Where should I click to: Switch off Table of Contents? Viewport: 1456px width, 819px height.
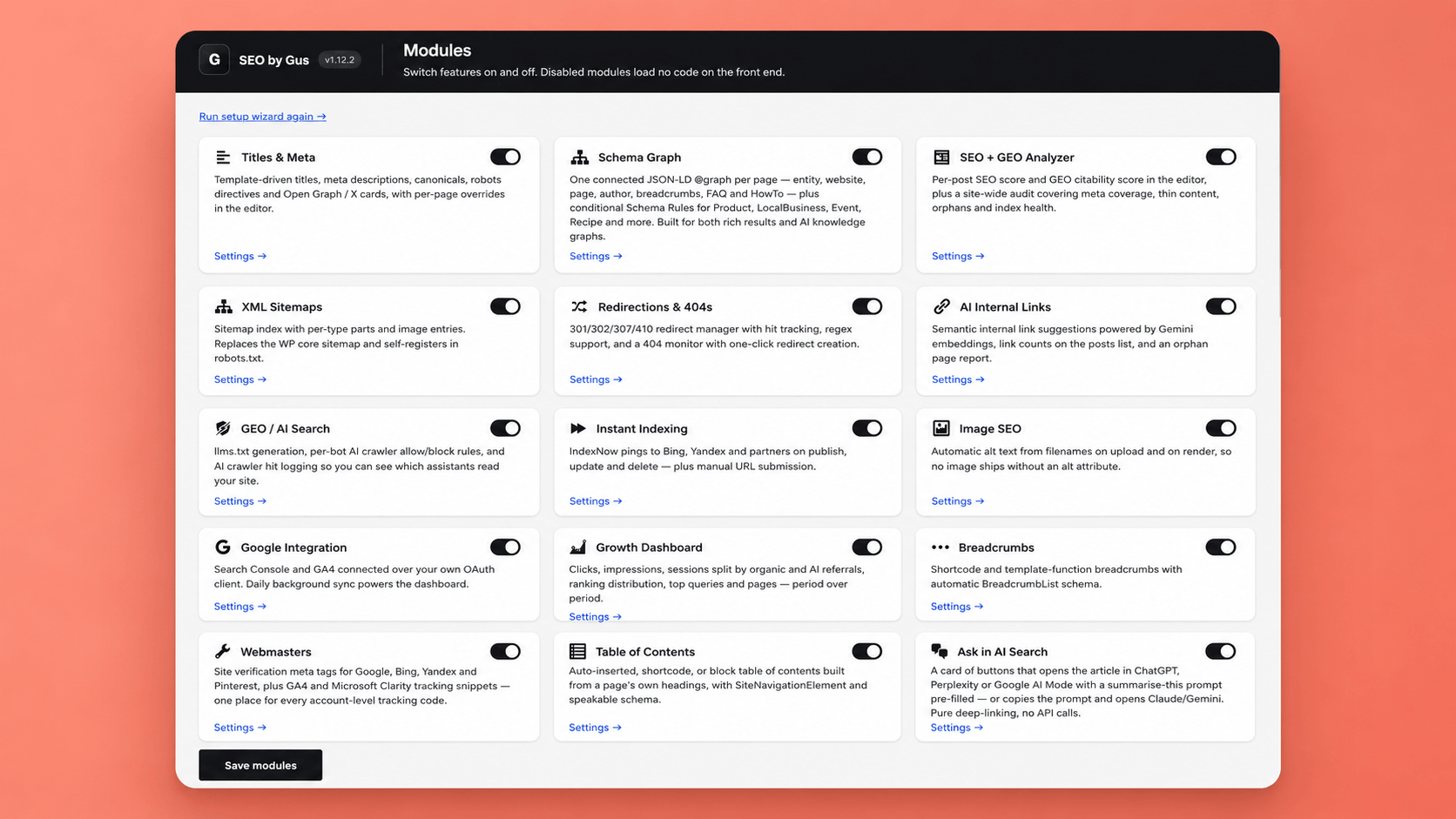tap(867, 652)
